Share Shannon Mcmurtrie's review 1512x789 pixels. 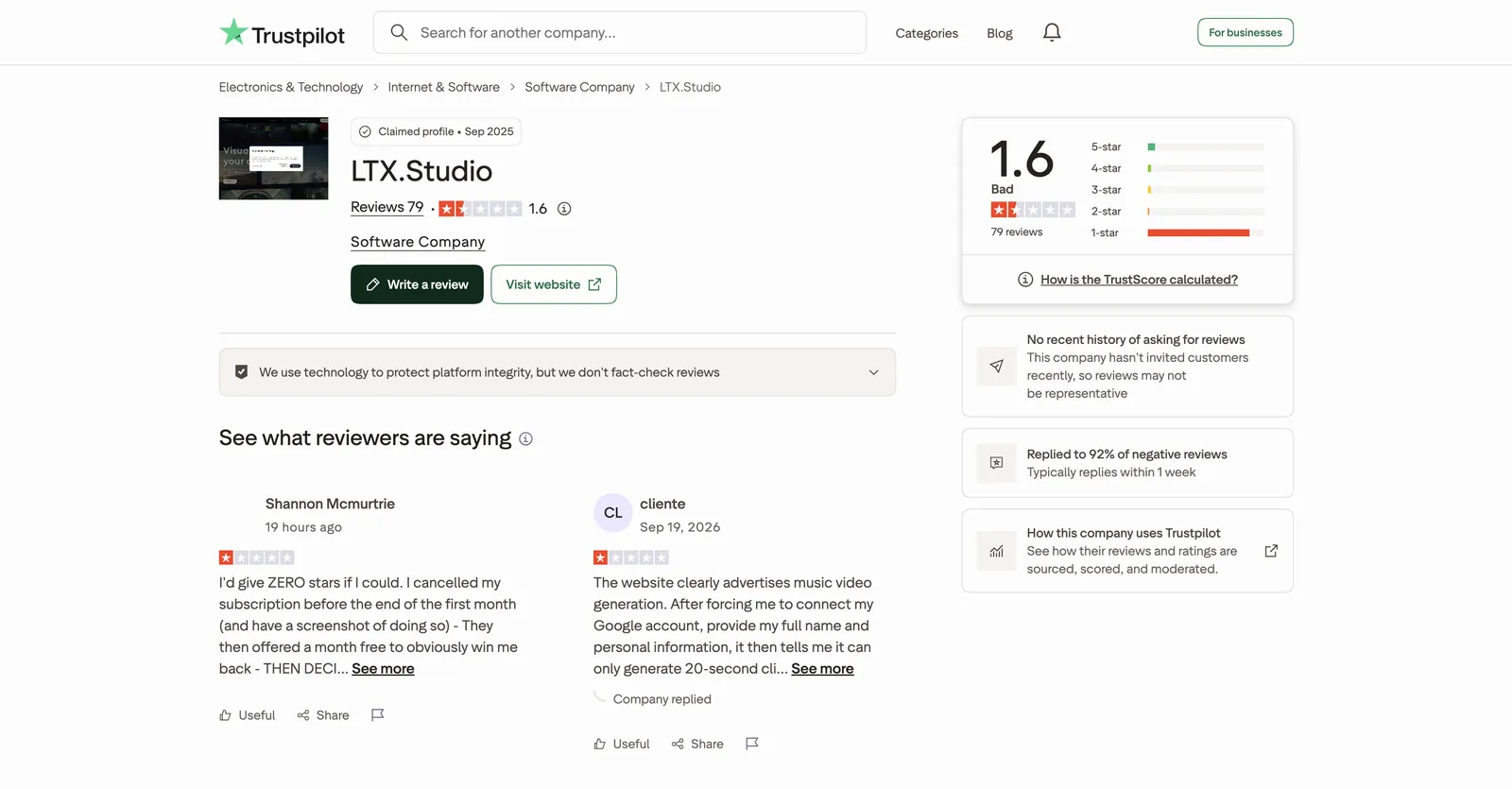(x=323, y=715)
